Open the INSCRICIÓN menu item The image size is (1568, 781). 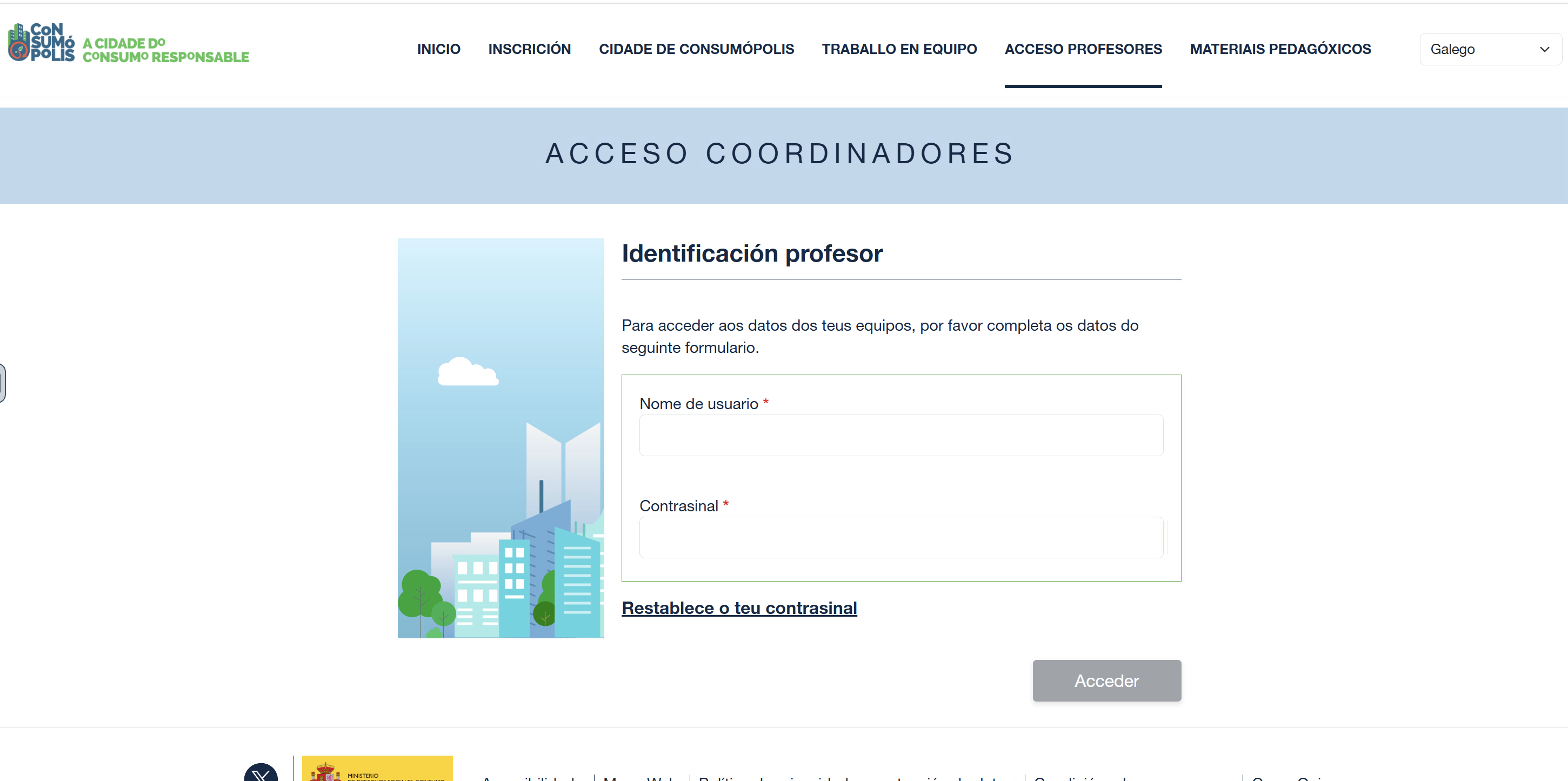coord(530,49)
